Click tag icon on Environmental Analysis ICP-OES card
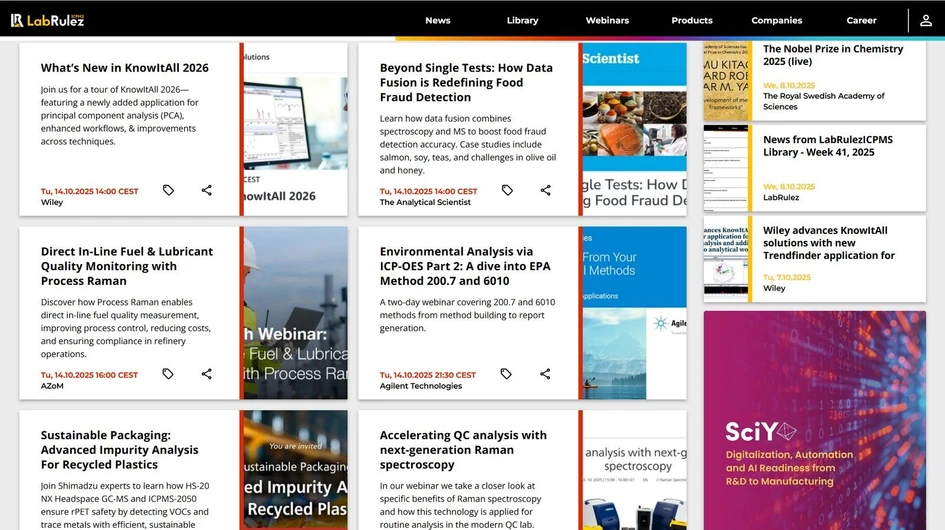The width and height of the screenshot is (945, 530). click(x=506, y=374)
